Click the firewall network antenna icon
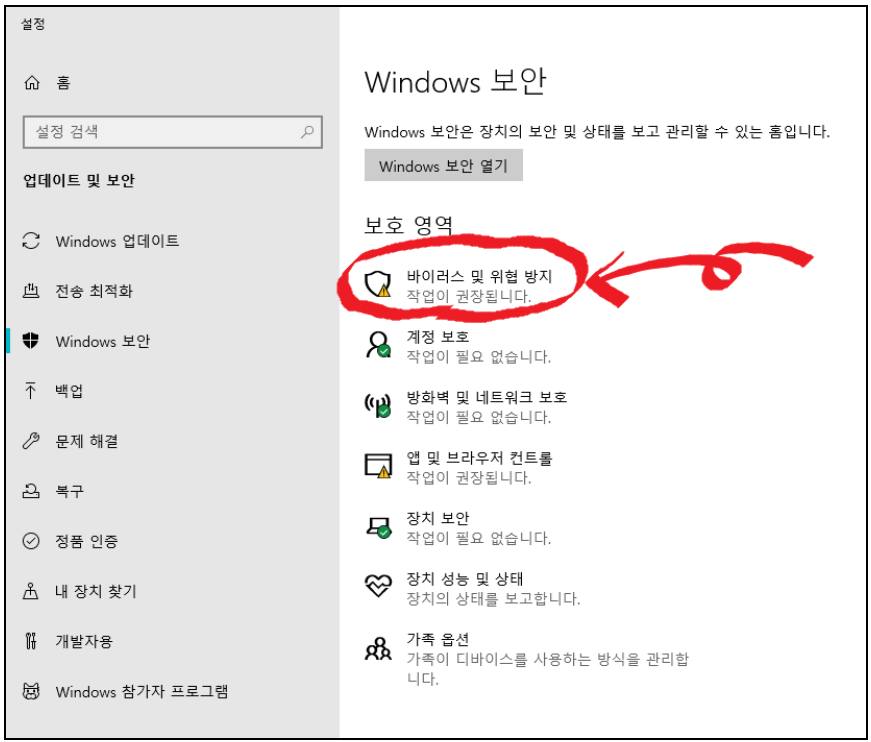 point(378,405)
